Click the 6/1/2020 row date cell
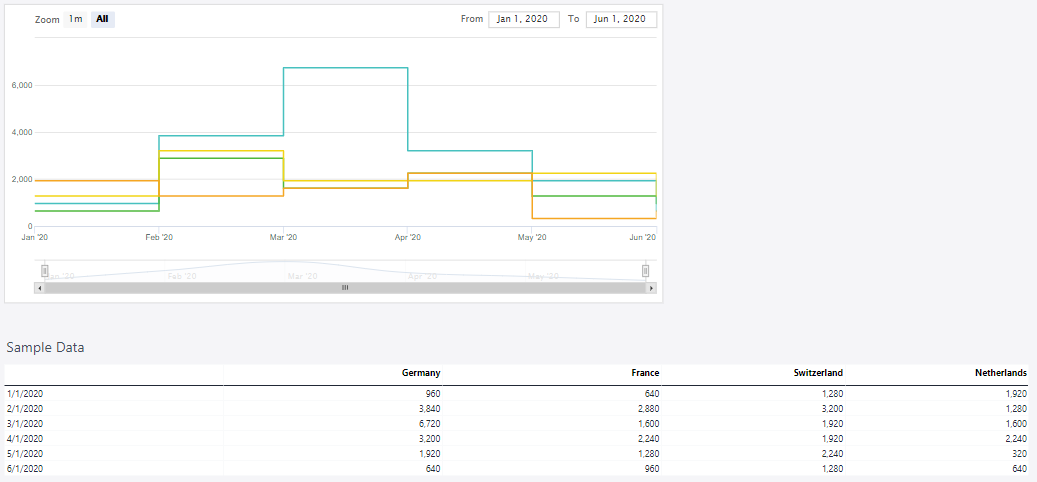 pos(25,469)
